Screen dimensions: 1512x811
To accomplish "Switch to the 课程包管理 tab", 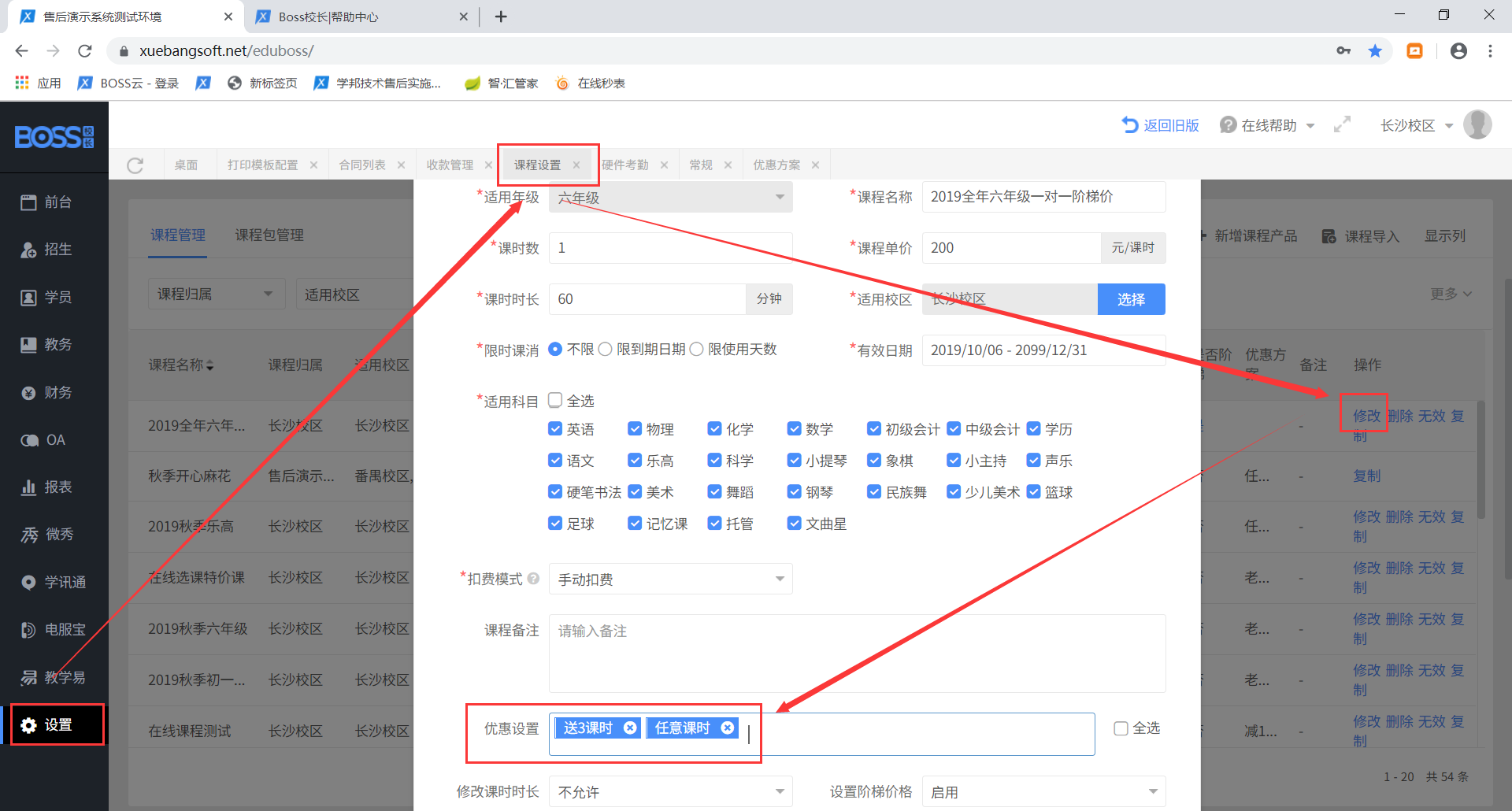I will pos(269,235).
